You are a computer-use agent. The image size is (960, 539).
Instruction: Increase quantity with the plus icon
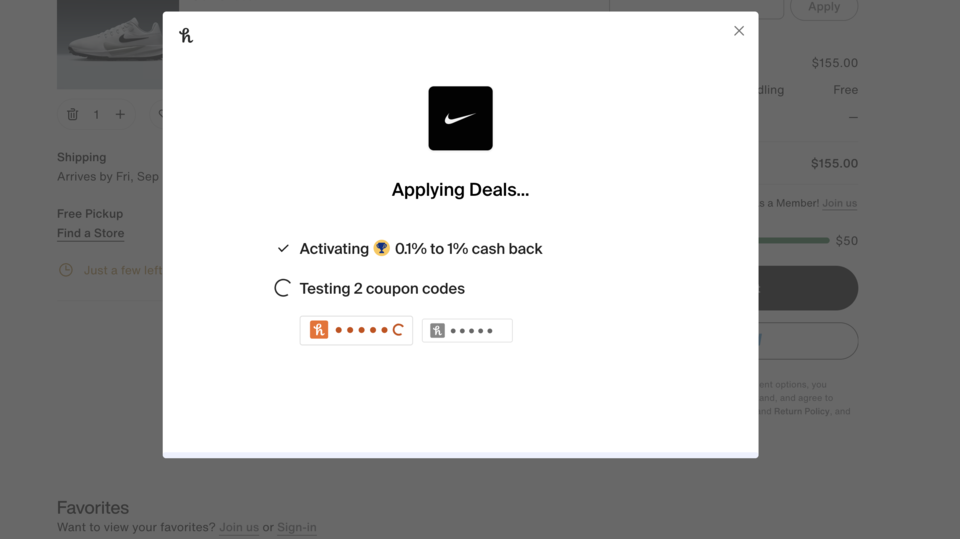click(x=120, y=115)
